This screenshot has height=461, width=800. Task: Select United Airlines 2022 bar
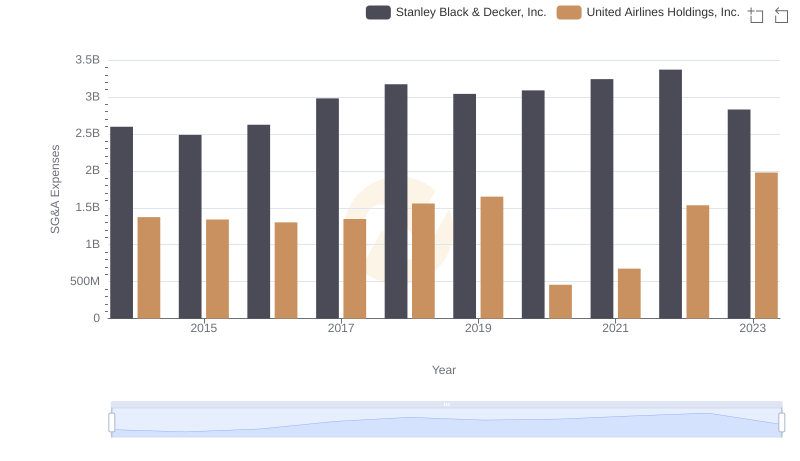click(x=698, y=262)
